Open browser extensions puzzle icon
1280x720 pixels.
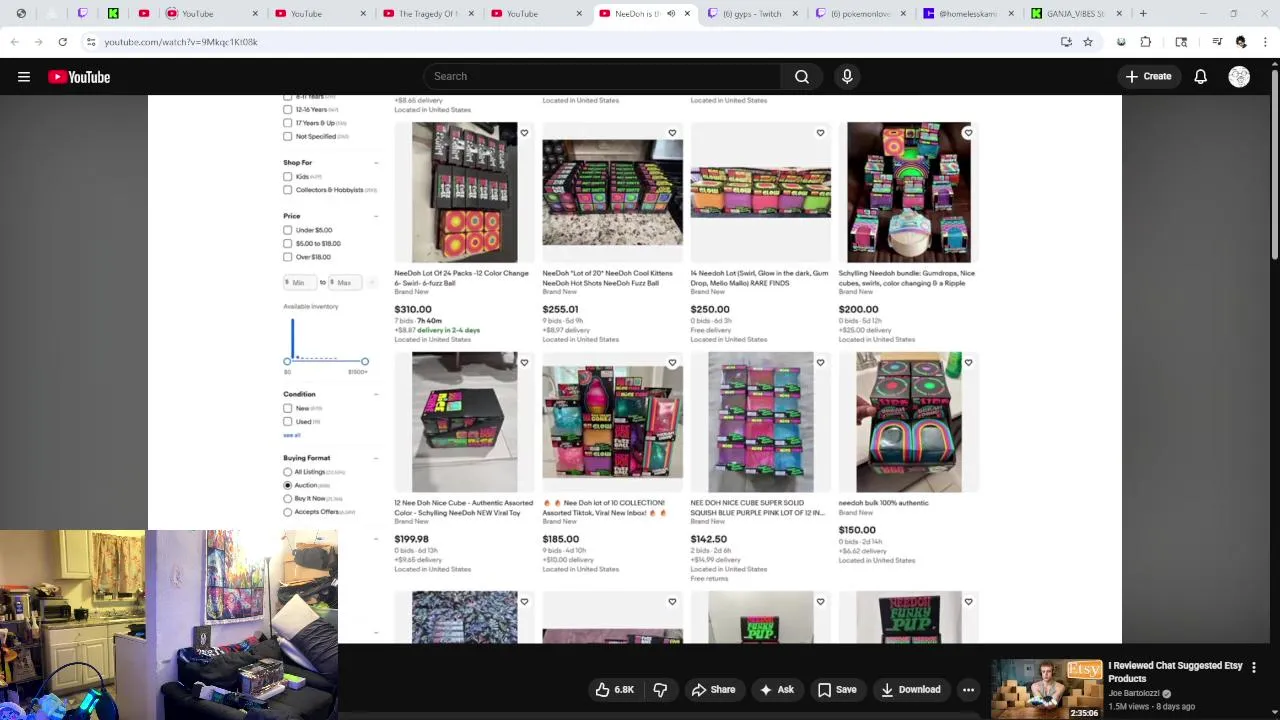point(1146,42)
